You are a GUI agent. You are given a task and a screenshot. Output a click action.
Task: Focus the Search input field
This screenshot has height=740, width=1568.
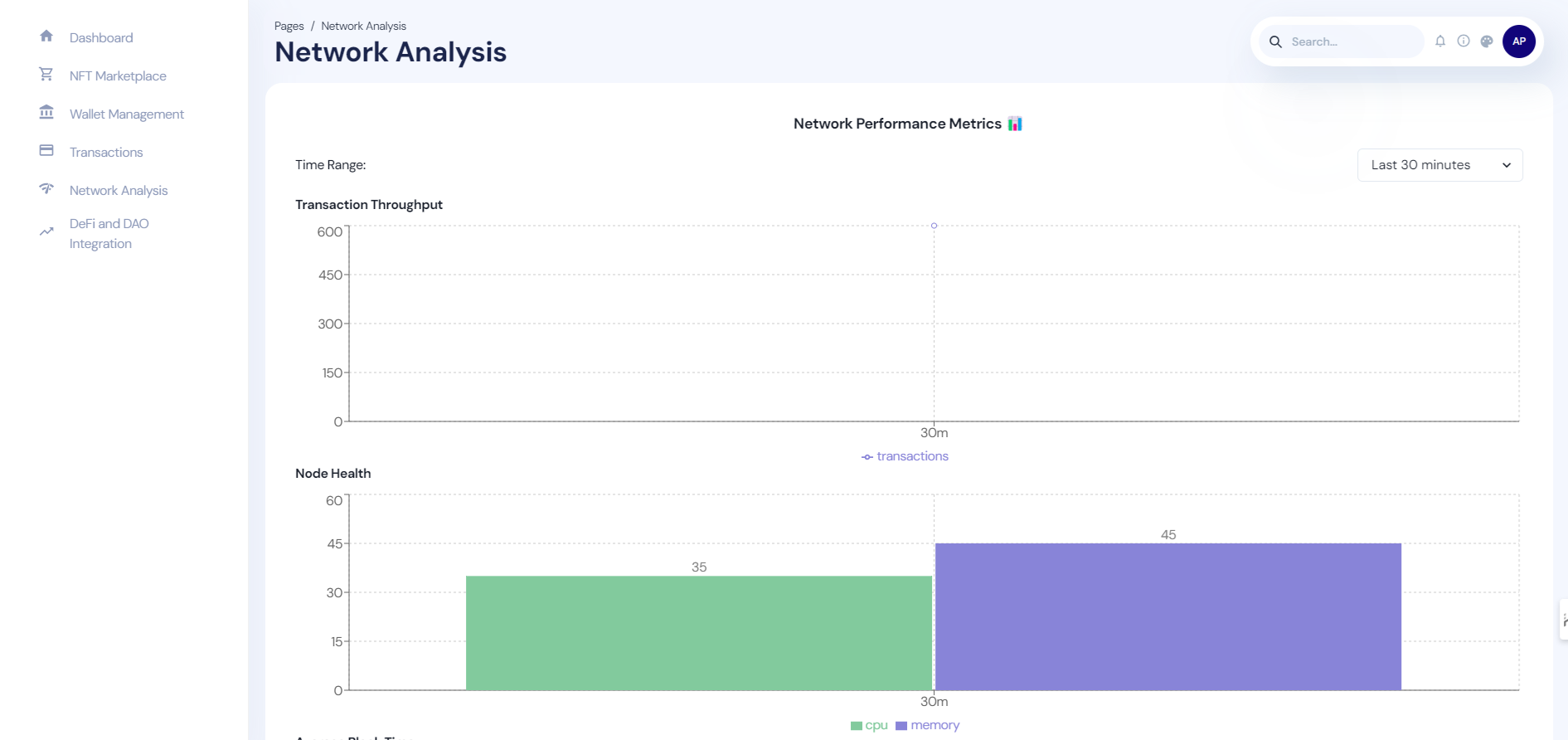[1352, 41]
